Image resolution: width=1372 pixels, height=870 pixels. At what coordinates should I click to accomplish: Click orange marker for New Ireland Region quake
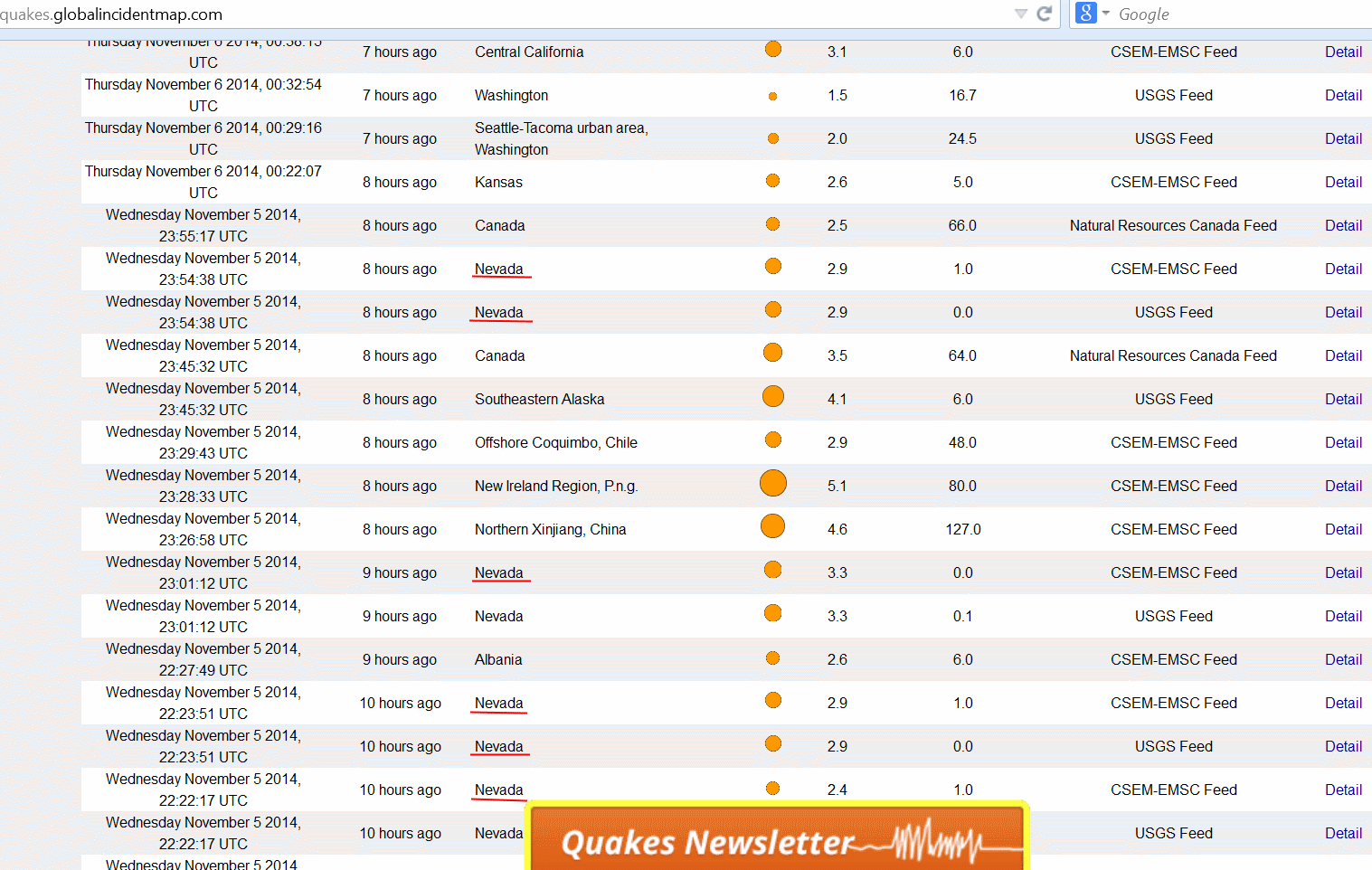pyautogui.click(x=773, y=483)
